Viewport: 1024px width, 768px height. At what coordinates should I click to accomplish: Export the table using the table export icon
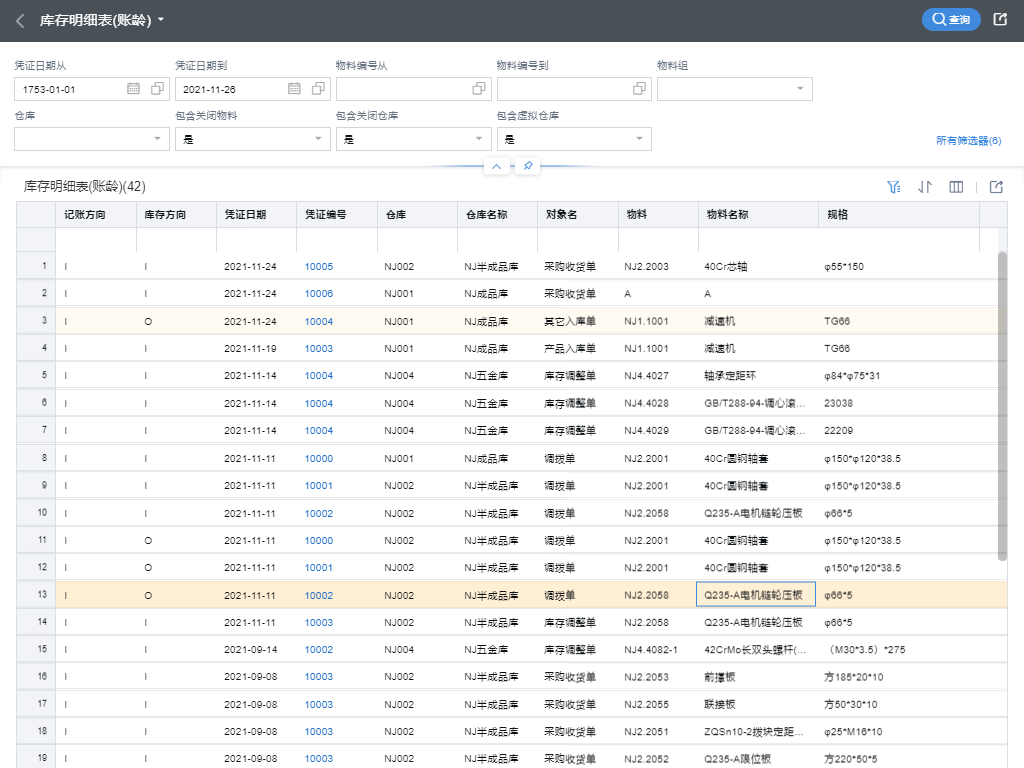click(996, 187)
